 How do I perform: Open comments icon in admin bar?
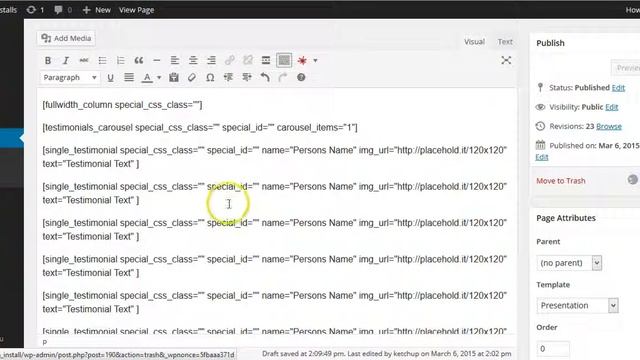point(63,9)
